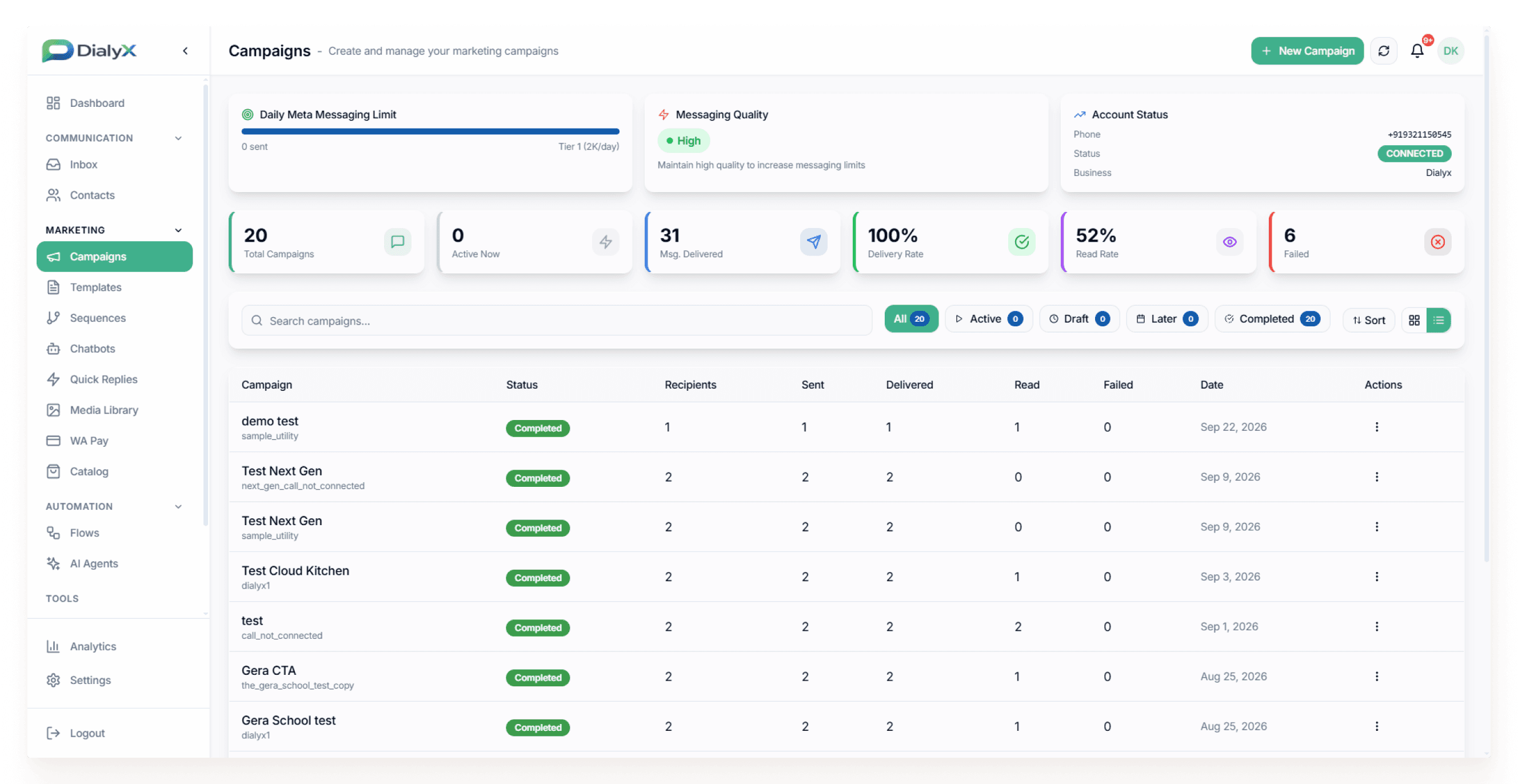Image resolution: width=1518 pixels, height=784 pixels.
Task: Click the refresh icon next to New Campaign
Action: [x=1383, y=51]
